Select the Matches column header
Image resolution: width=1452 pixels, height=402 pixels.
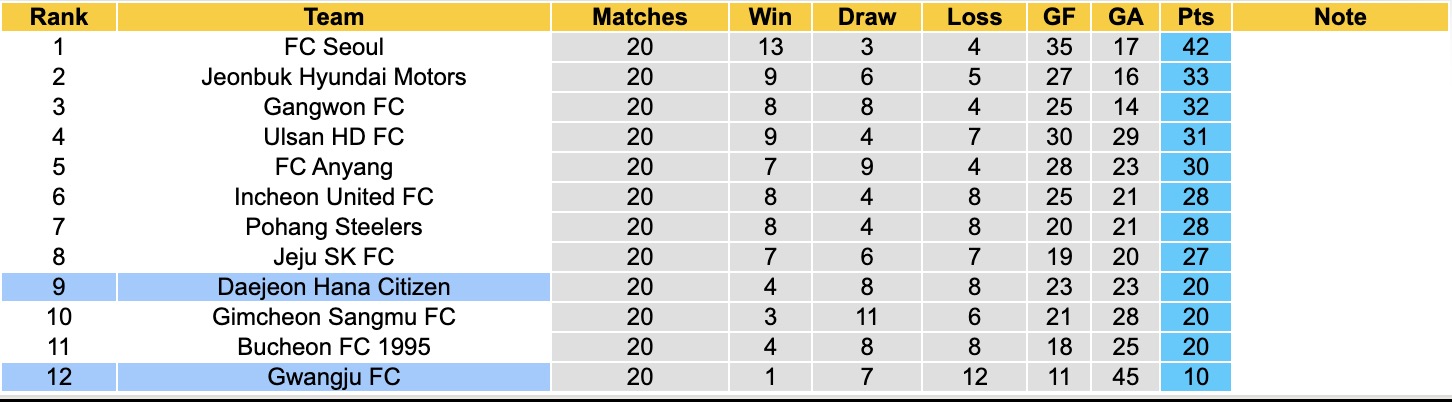640,17
